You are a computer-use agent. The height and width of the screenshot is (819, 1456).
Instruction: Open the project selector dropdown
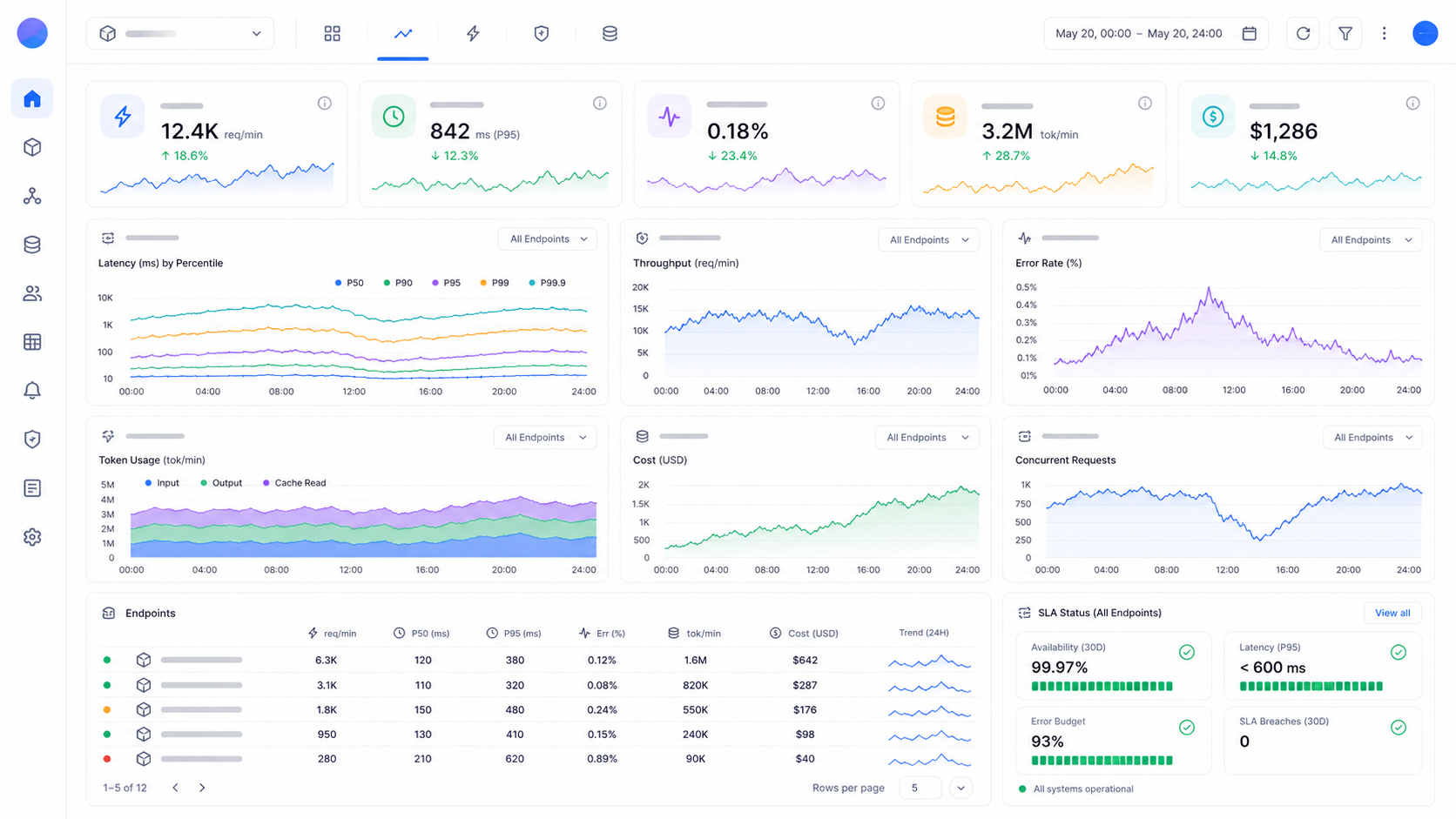click(x=180, y=33)
